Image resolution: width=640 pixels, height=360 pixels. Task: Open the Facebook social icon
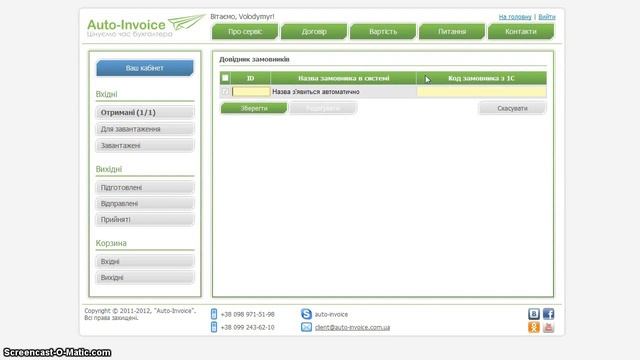pos(549,314)
